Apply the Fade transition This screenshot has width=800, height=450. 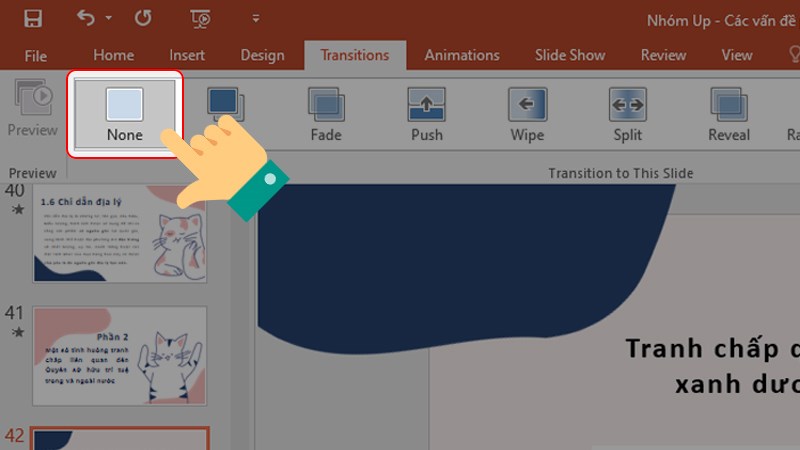pyautogui.click(x=326, y=112)
